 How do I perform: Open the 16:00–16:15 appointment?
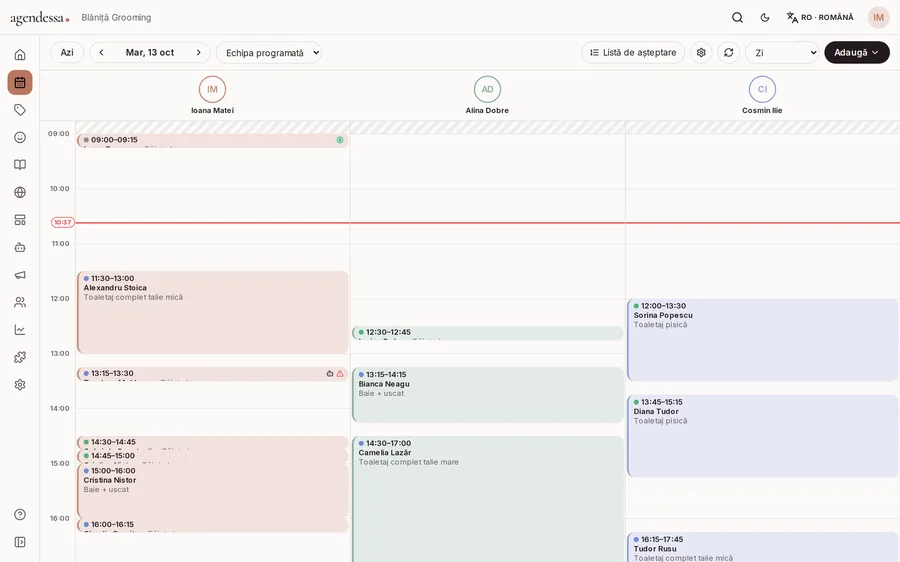212,525
